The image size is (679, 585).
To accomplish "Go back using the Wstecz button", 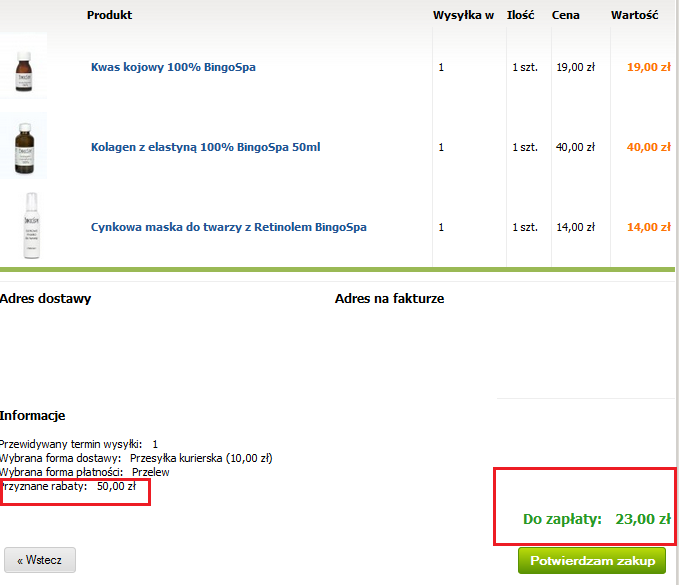I will pyautogui.click(x=40, y=560).
